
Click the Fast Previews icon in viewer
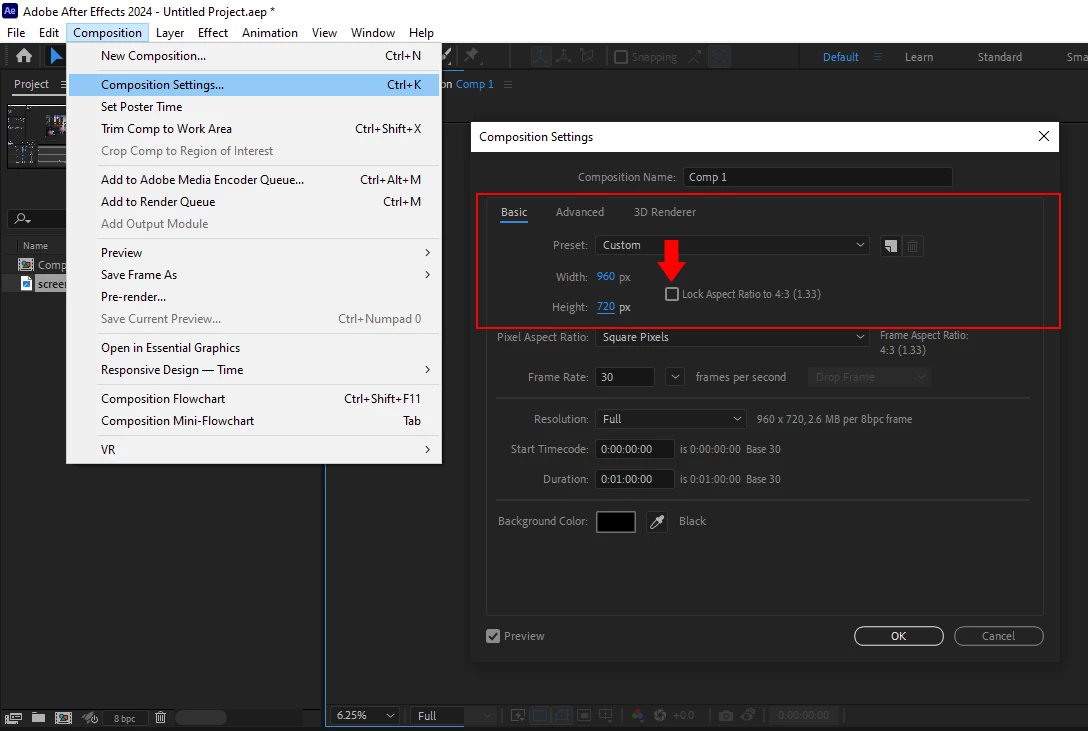pos(518,715)
